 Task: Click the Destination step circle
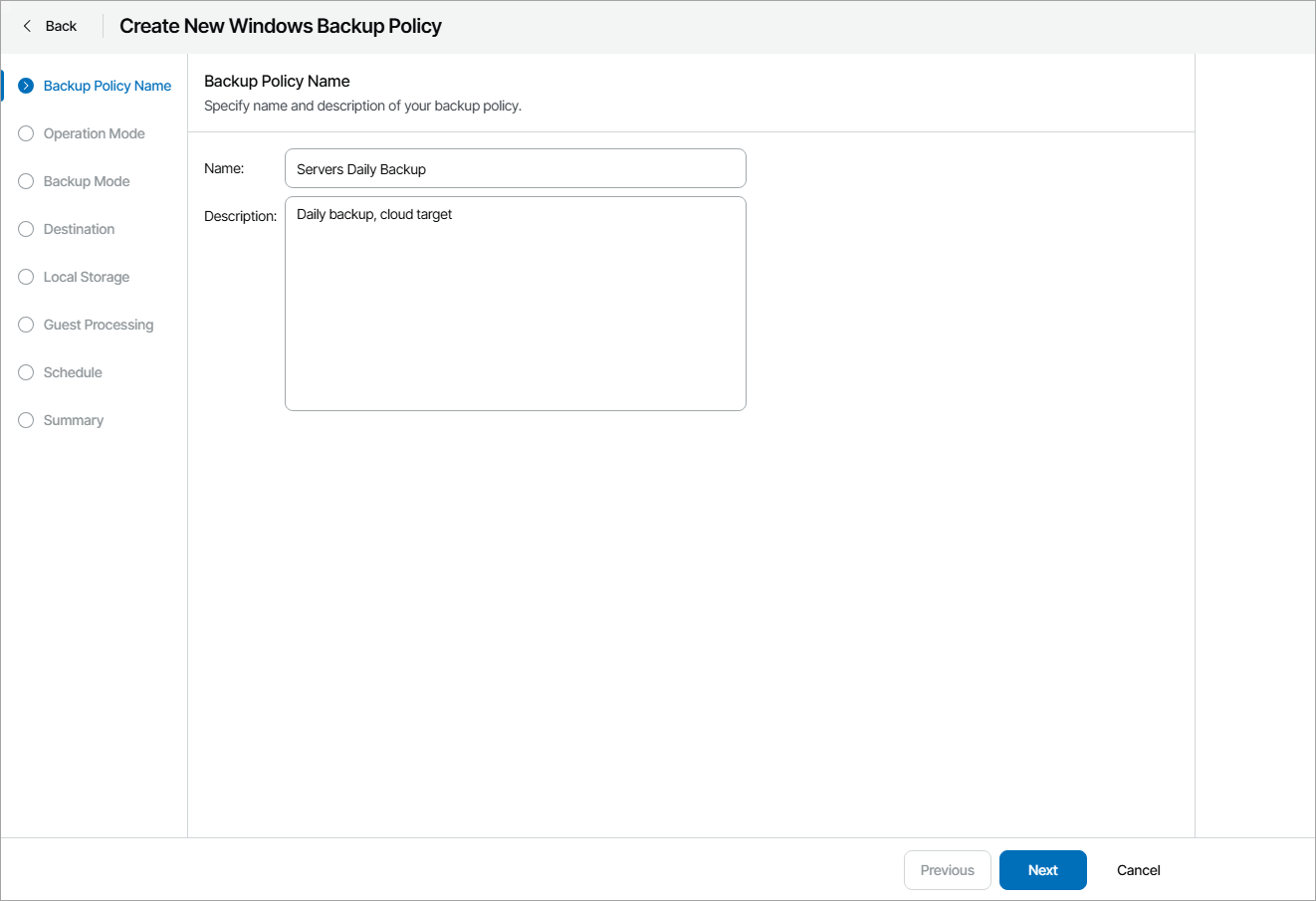[26, 229]
